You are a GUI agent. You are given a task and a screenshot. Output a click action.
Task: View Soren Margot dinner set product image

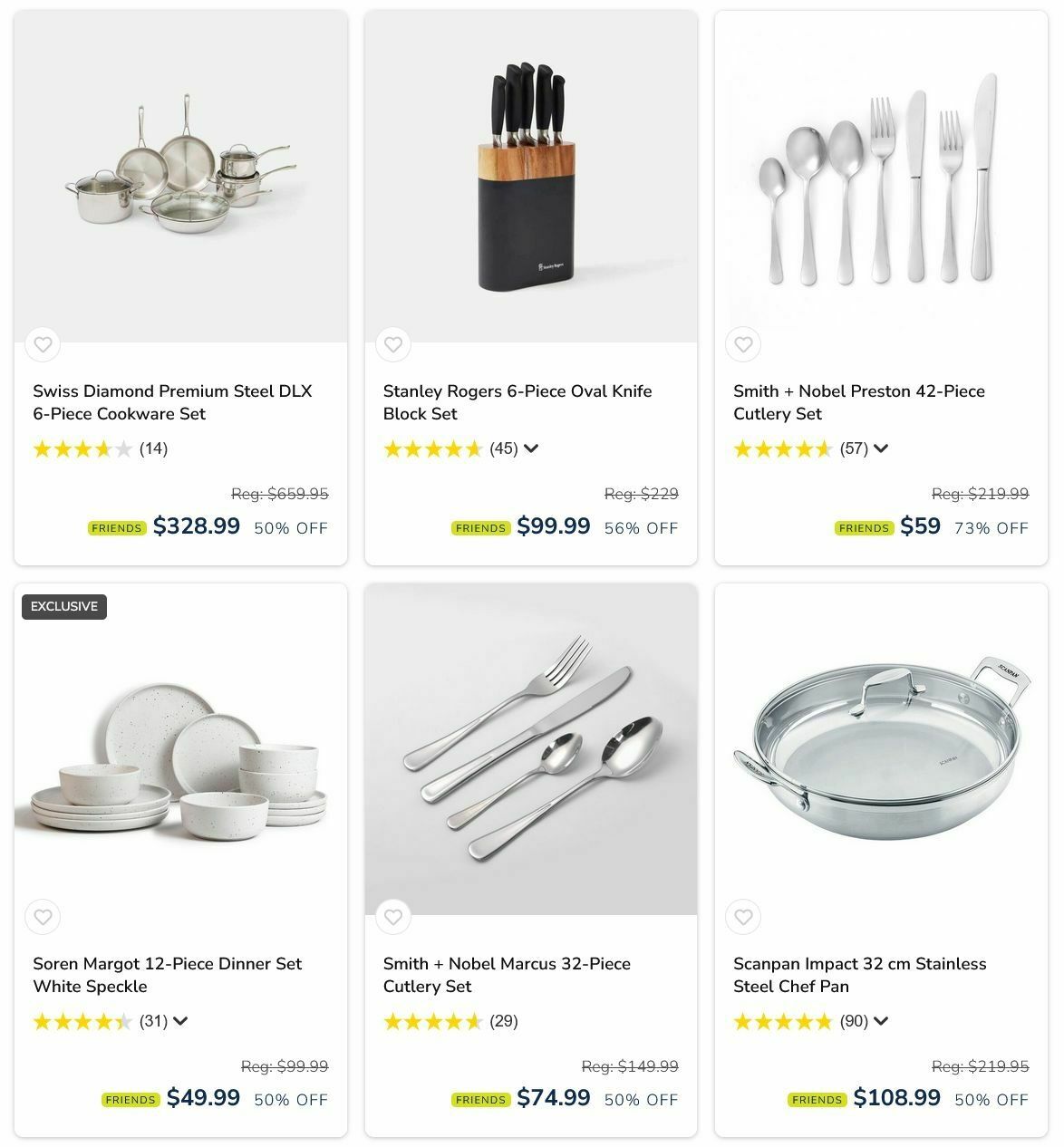[x=180, y=749]
